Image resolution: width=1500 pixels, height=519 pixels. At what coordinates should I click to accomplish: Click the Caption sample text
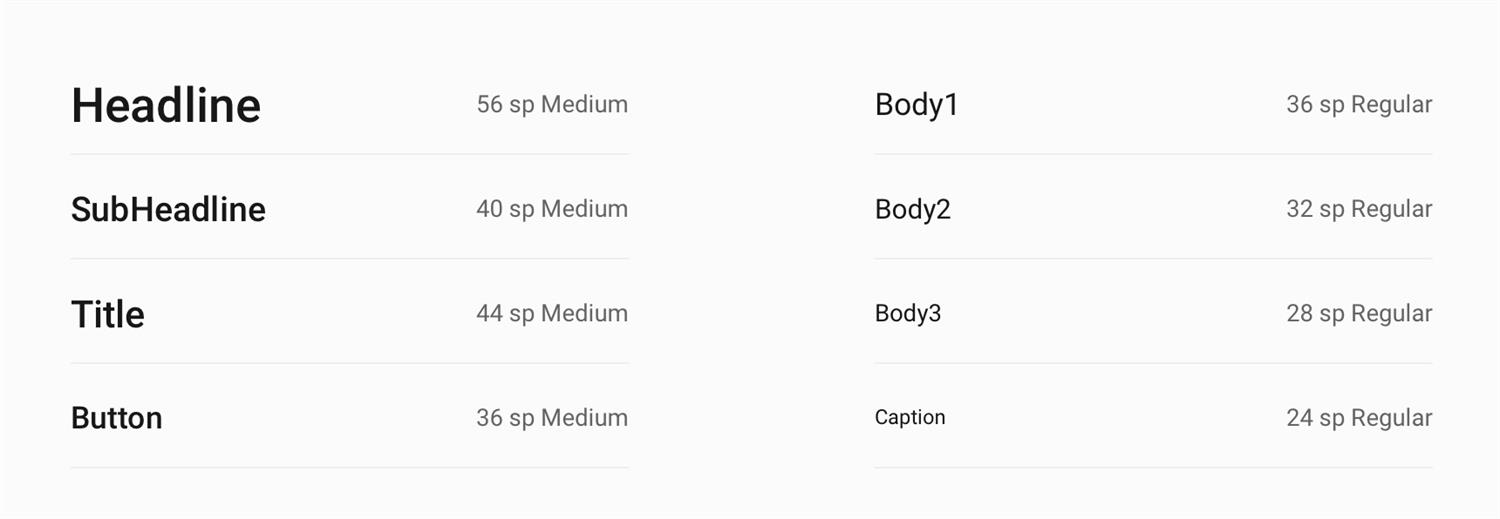[x=910, y=417]
